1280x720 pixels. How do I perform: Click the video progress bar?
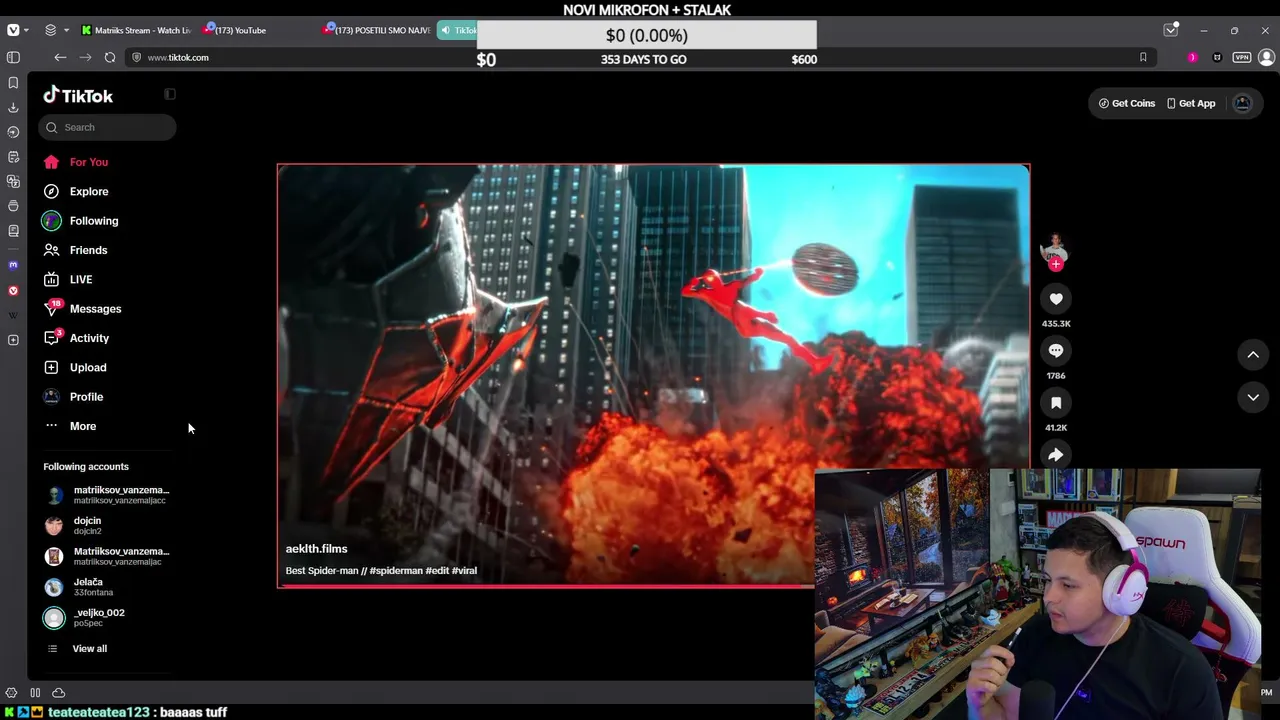546,586
